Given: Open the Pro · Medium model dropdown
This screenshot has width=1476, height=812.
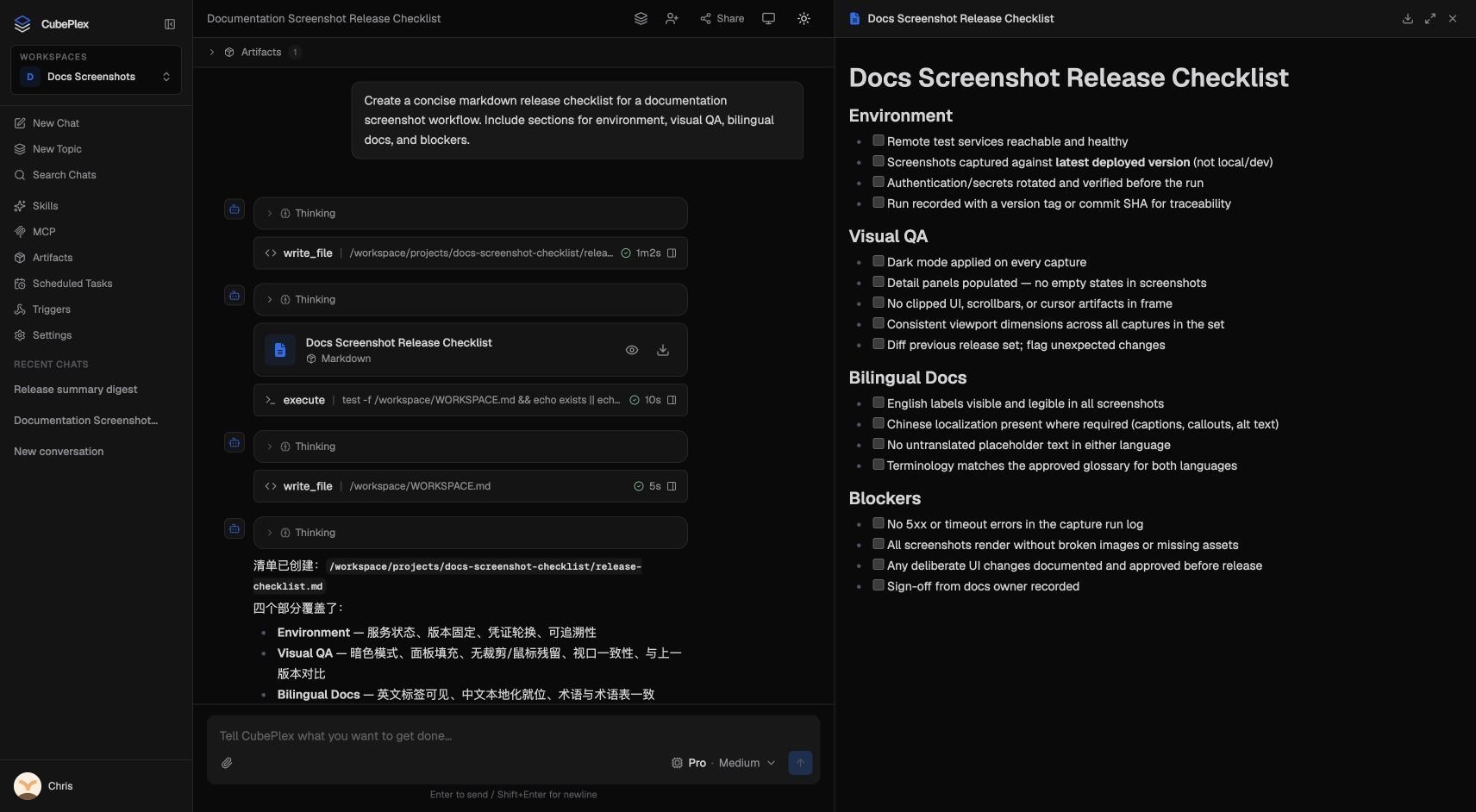Looking at the screenshot, I should coord(723,763).
